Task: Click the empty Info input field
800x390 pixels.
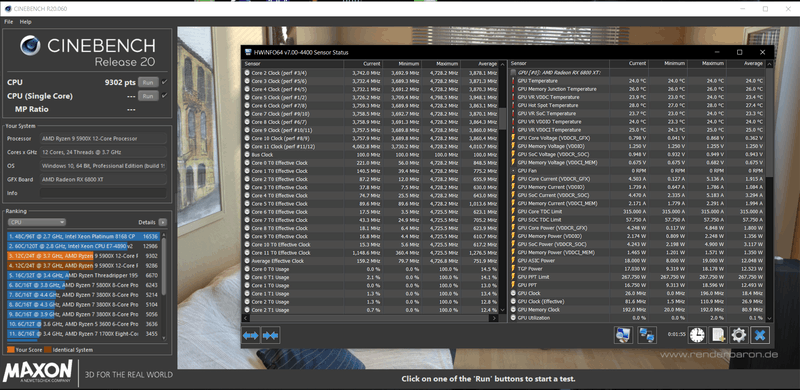Action: coord(103,193)
